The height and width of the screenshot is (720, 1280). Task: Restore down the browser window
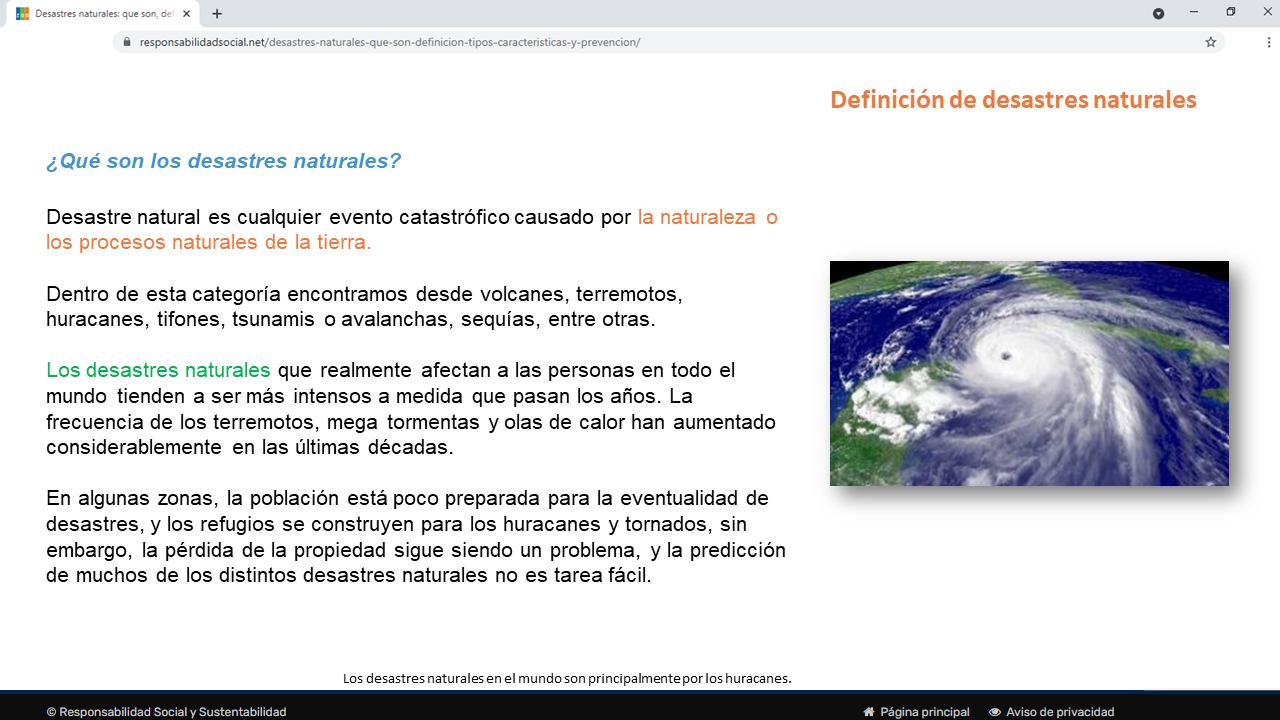tap(1231, 13)
